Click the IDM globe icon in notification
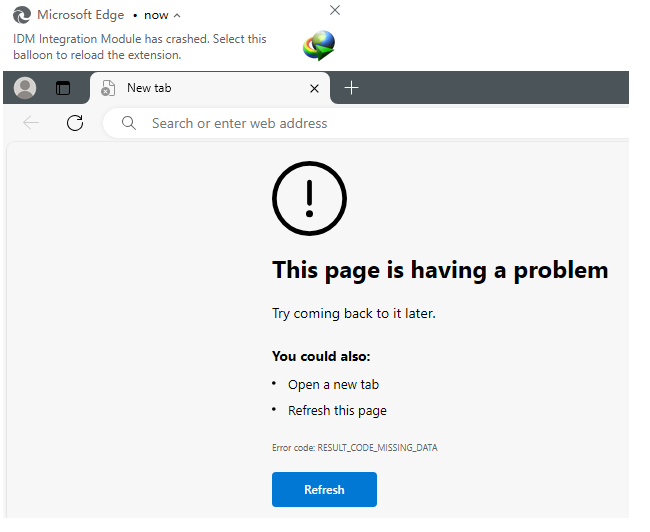650x532 pixels. coord(319,45)
